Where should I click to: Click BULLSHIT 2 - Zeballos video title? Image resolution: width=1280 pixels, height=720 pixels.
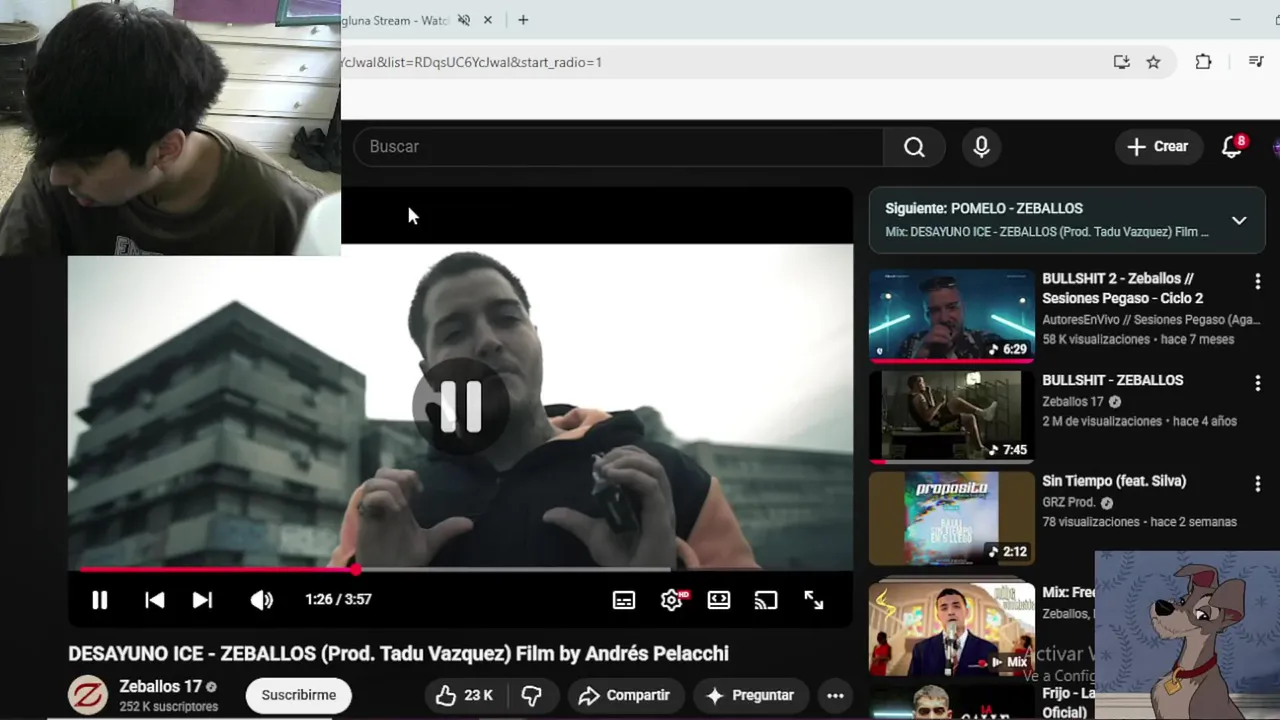tap(1122, 288)
